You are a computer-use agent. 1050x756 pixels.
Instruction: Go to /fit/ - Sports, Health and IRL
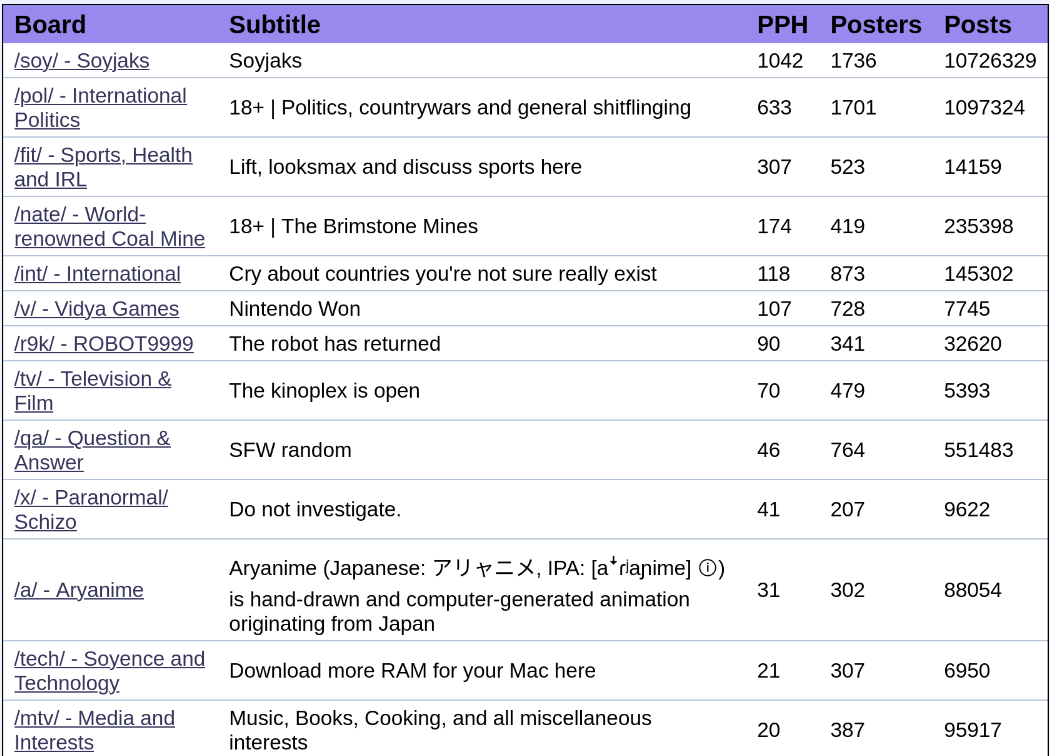(103, 155)
